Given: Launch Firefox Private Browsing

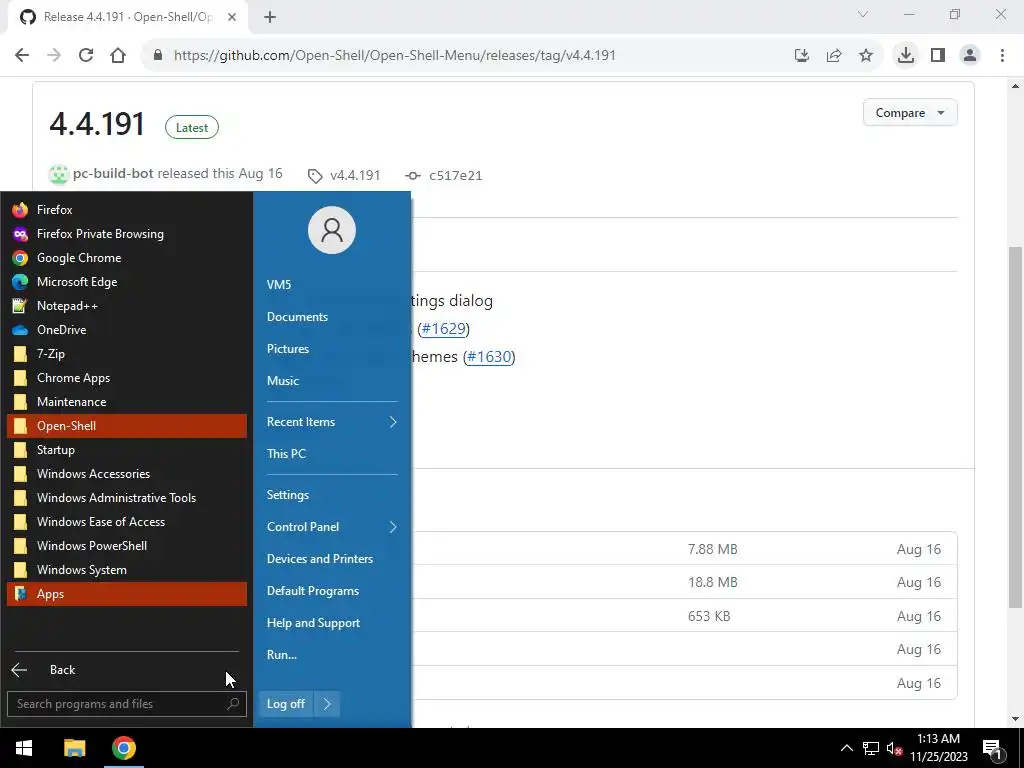Looking at the screenshot, I should (127, 234).
